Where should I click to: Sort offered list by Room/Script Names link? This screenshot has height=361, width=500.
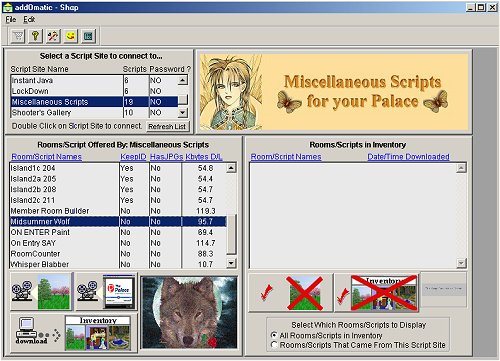click(46, 156)
